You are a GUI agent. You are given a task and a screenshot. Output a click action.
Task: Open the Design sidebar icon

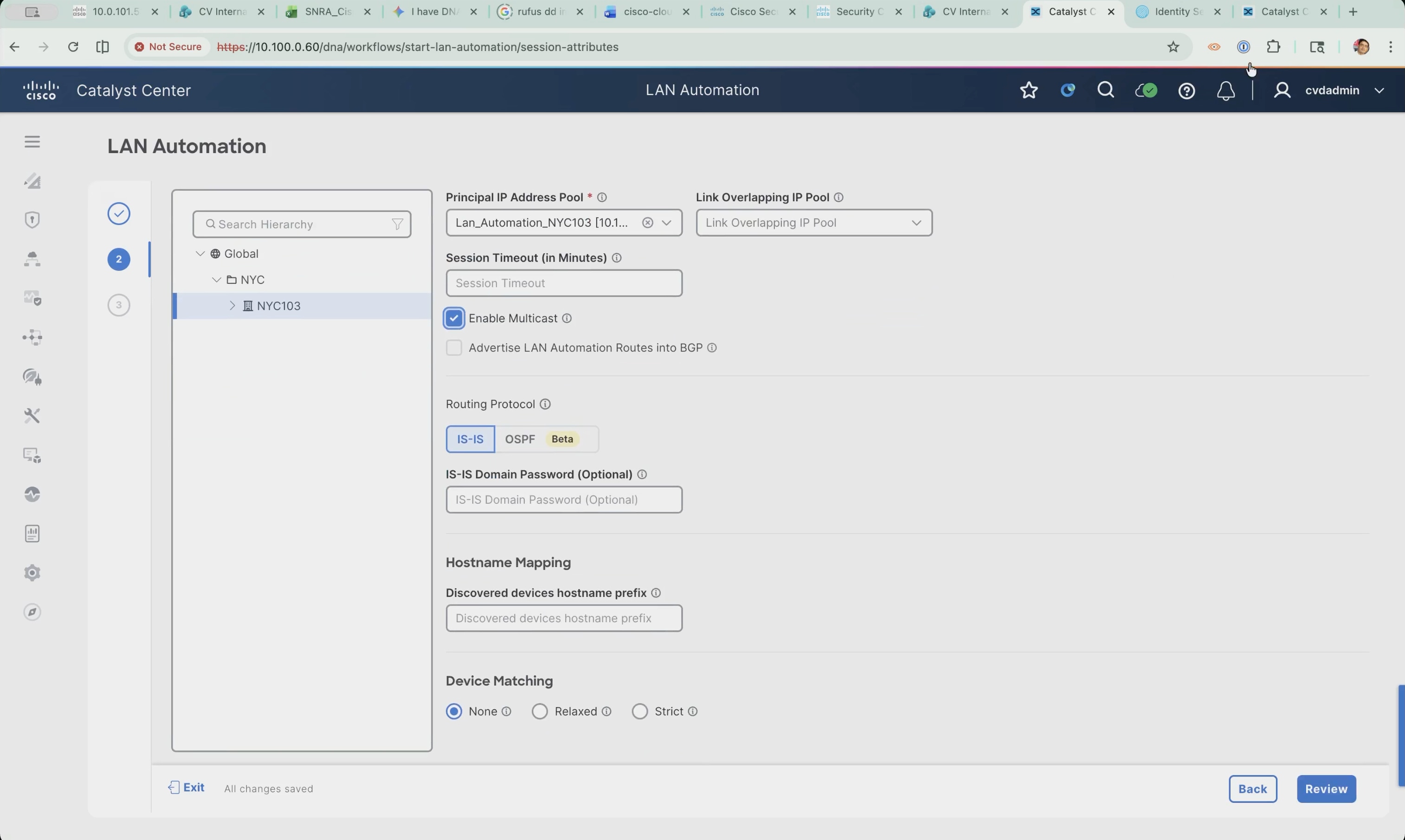click(x=32, y=180)
